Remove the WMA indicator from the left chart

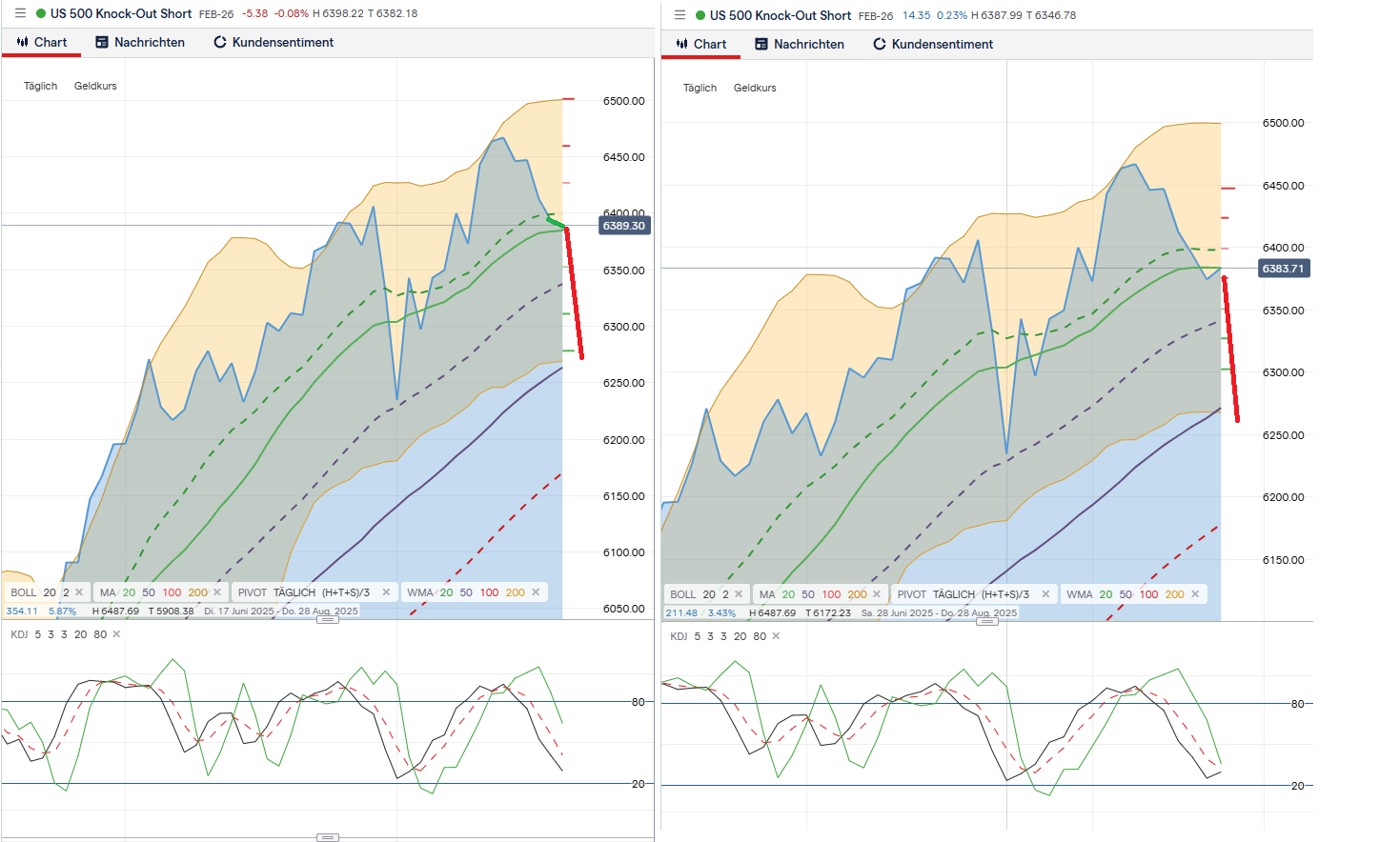536,592
